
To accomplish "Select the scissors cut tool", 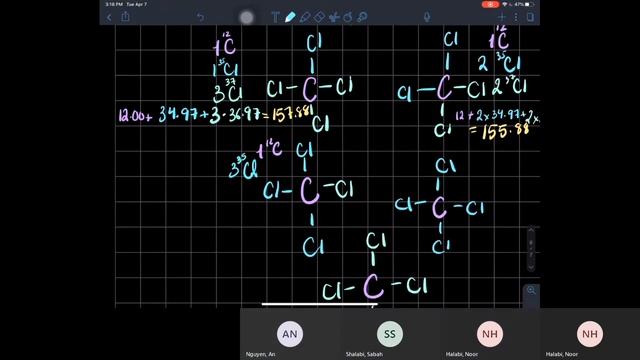I will (334, 17).
